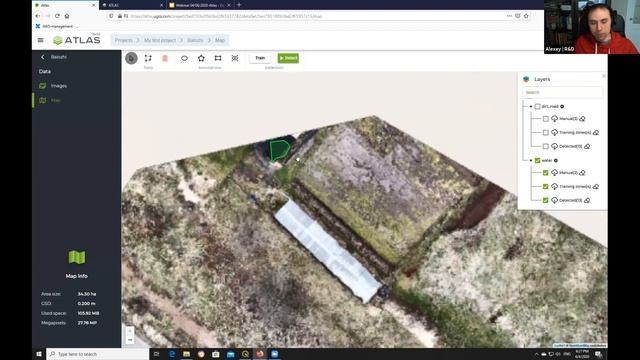This screenshot has width=640, height=360.
Task: Download dirt_road Training zone(s) via cloud icon
Action: click(x=554, y=133)
